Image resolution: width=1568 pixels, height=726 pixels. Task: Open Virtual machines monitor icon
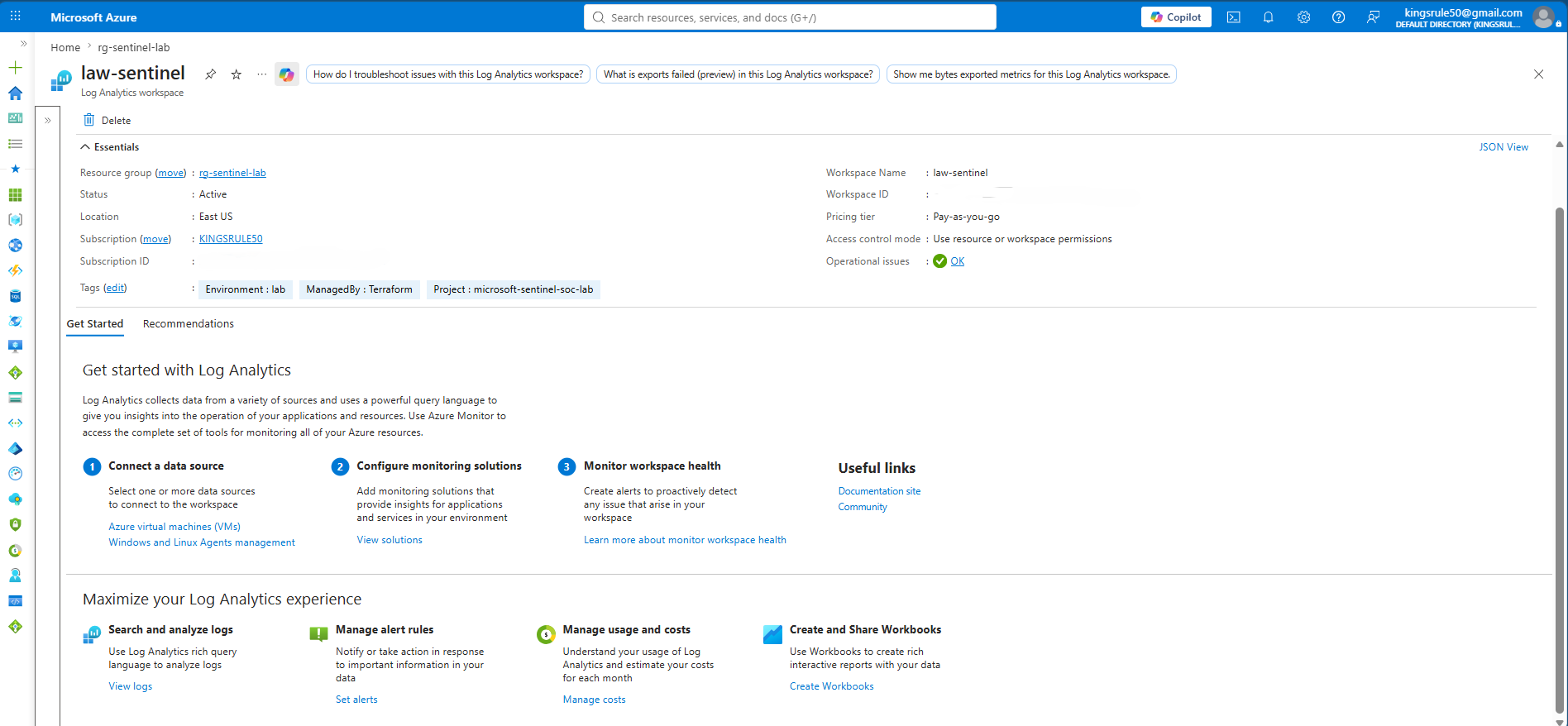click(15, 346)
